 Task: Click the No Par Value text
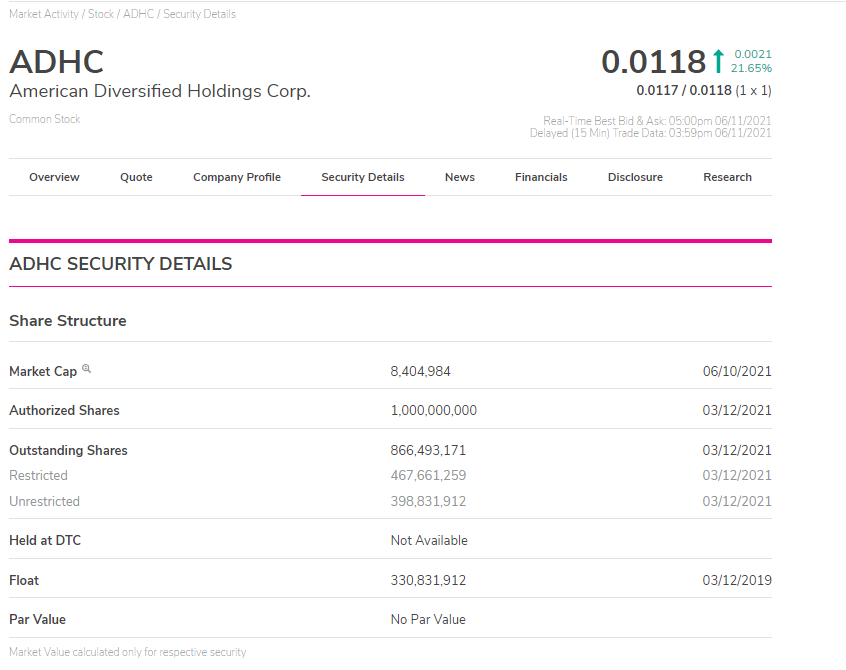[428, 619]
